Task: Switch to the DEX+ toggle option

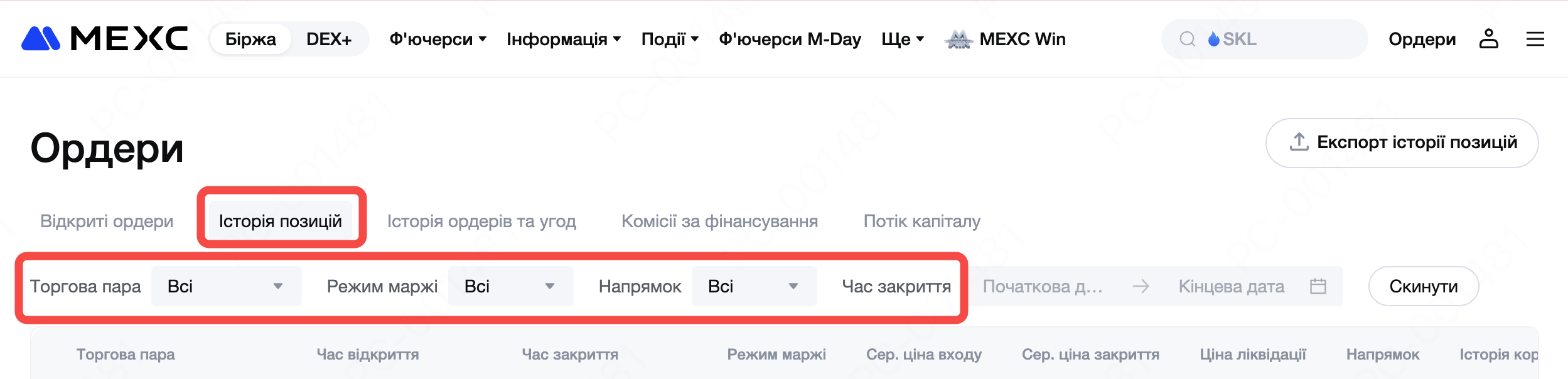Action: [329, 39]
